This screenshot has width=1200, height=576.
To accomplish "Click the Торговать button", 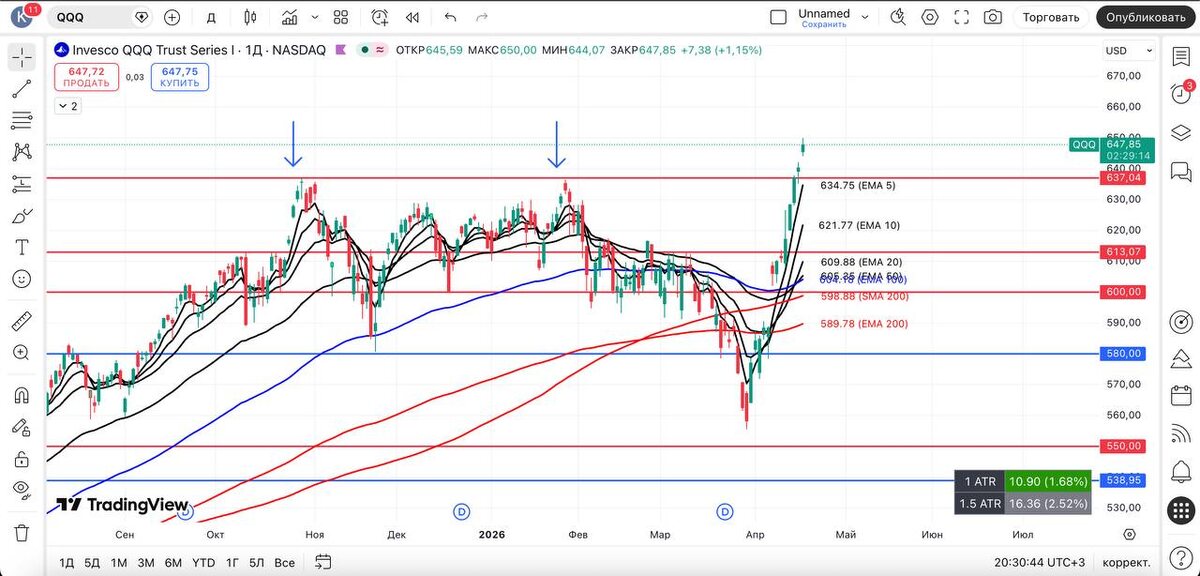I will tap(1051, 17).
